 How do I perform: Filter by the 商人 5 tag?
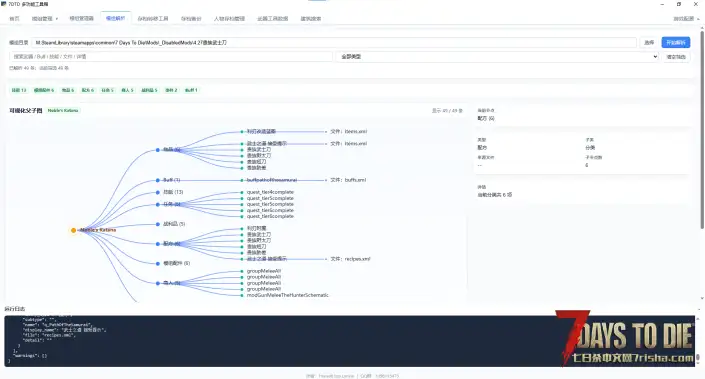tap(127, 90)
